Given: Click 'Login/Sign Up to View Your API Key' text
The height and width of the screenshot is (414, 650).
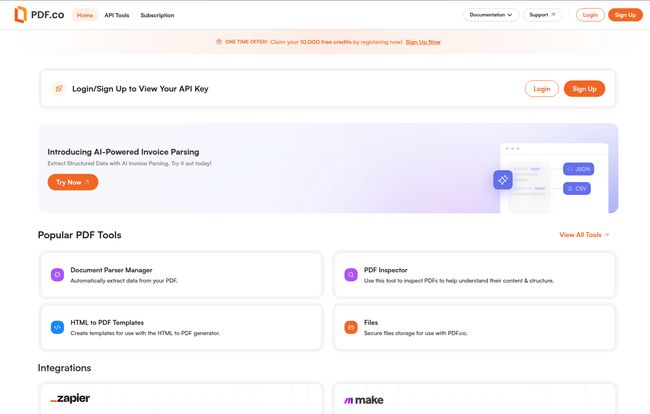Looking at the screenshot, I should click(140, 89).
